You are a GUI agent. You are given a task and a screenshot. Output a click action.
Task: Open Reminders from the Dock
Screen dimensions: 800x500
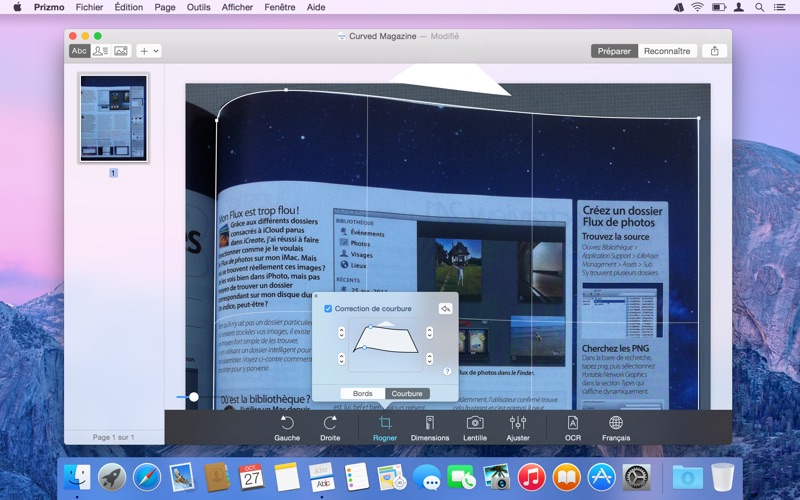click(x=357, y=477)
